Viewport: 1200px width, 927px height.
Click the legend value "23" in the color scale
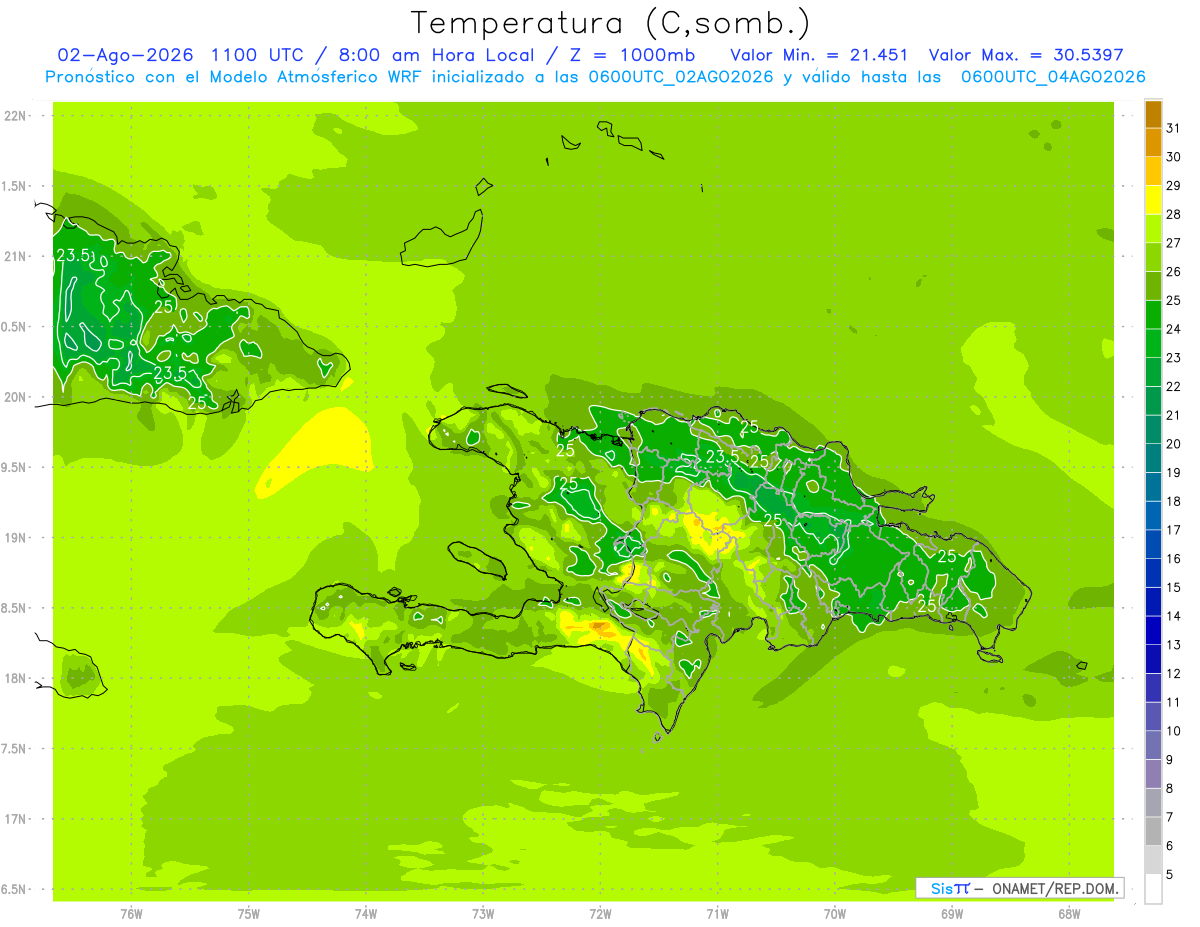pyautogui.click(x=1173, y=358)
